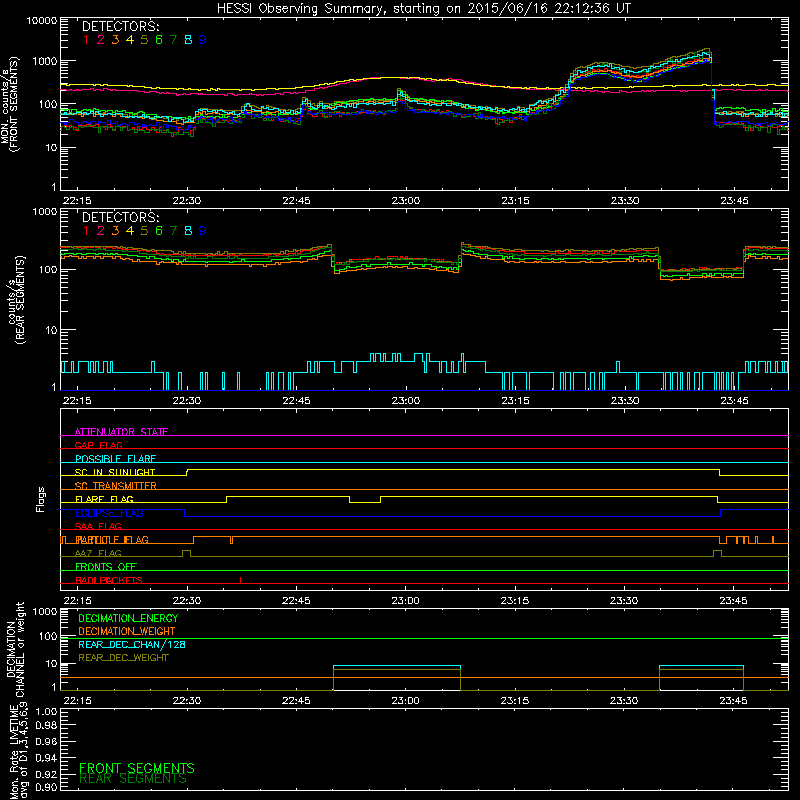
Task: Select green detector 6 in the rear segments legend
Action: (159, 231)
